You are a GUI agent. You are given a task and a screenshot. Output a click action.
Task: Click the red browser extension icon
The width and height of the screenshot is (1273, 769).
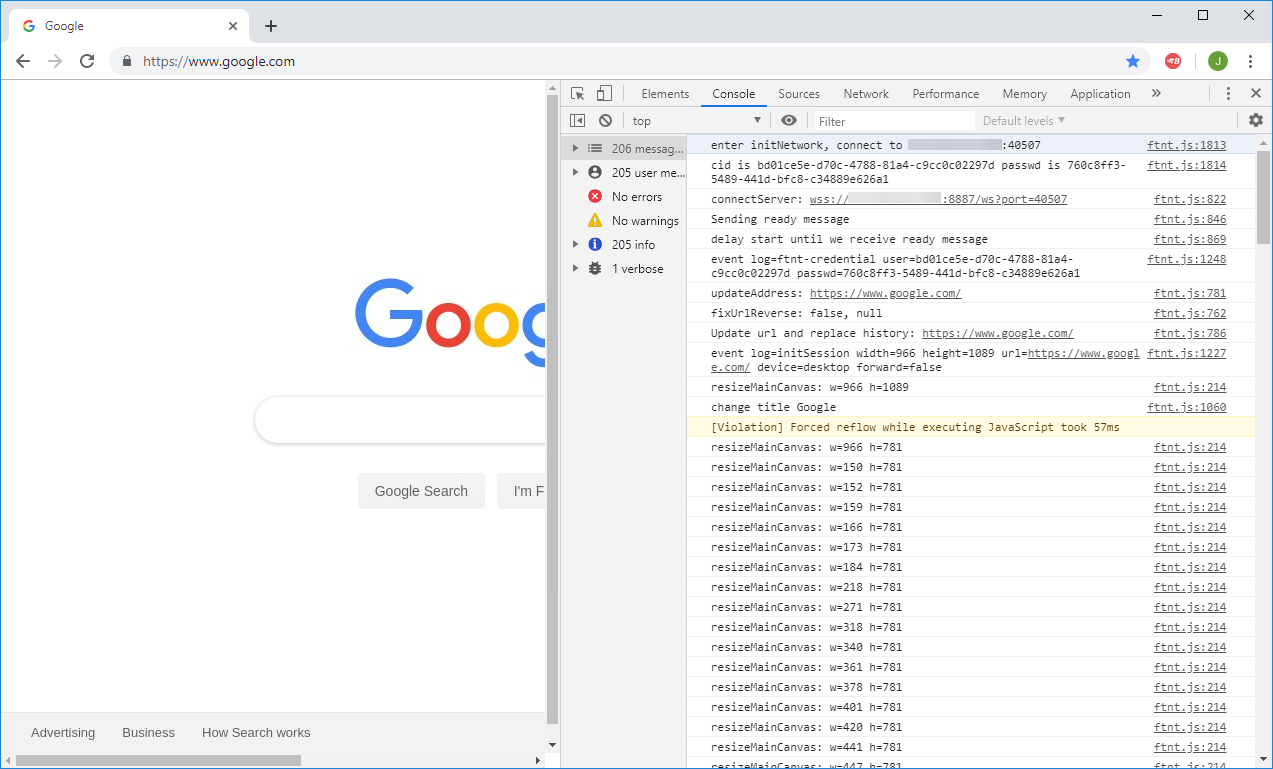click(x=1173, y=61)
